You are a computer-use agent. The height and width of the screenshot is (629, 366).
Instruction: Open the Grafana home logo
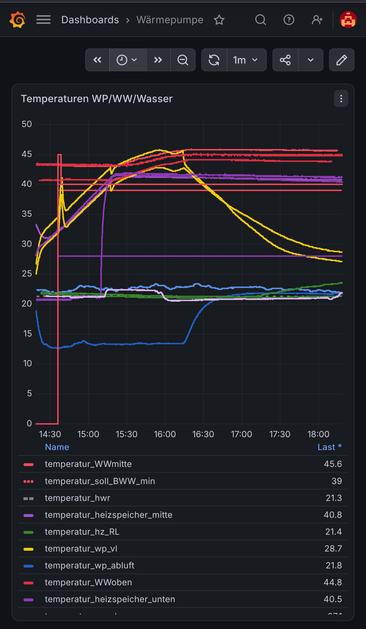pyautogui.click(x=18, y=20)
